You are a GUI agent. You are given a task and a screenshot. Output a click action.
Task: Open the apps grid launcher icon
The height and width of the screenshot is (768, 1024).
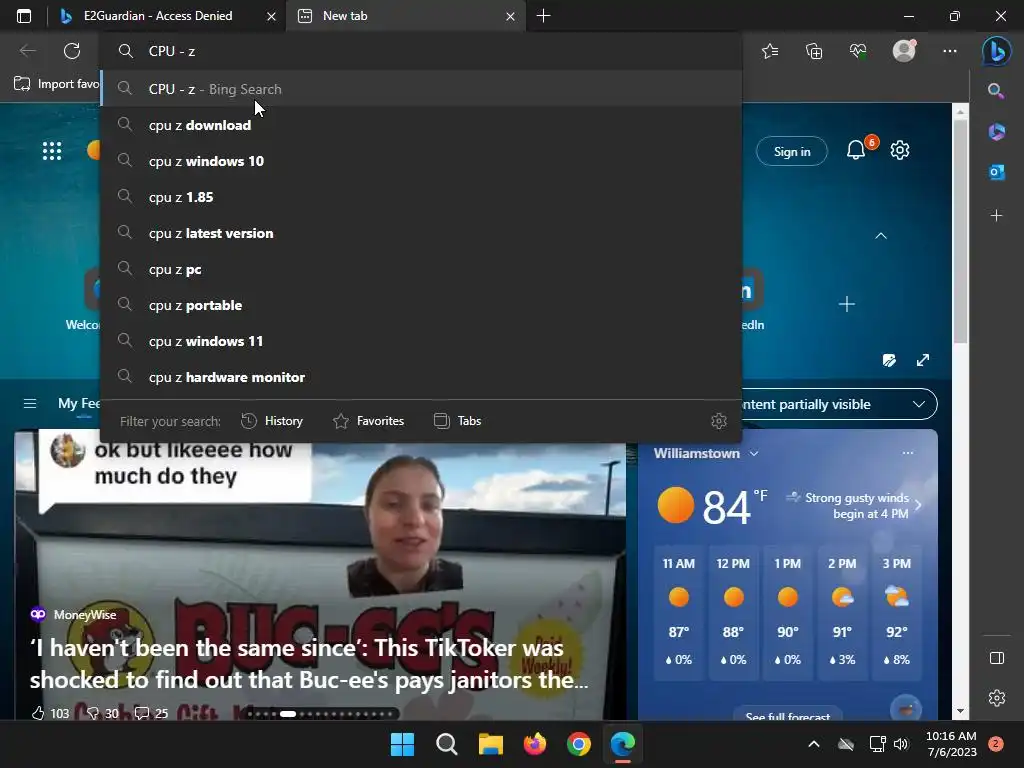[x=52, y=151]
